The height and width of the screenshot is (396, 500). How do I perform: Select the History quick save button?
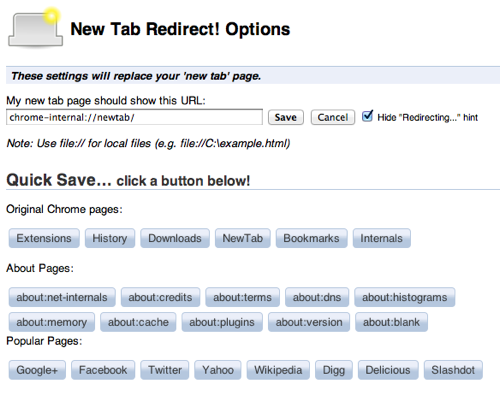pos(110,238)
